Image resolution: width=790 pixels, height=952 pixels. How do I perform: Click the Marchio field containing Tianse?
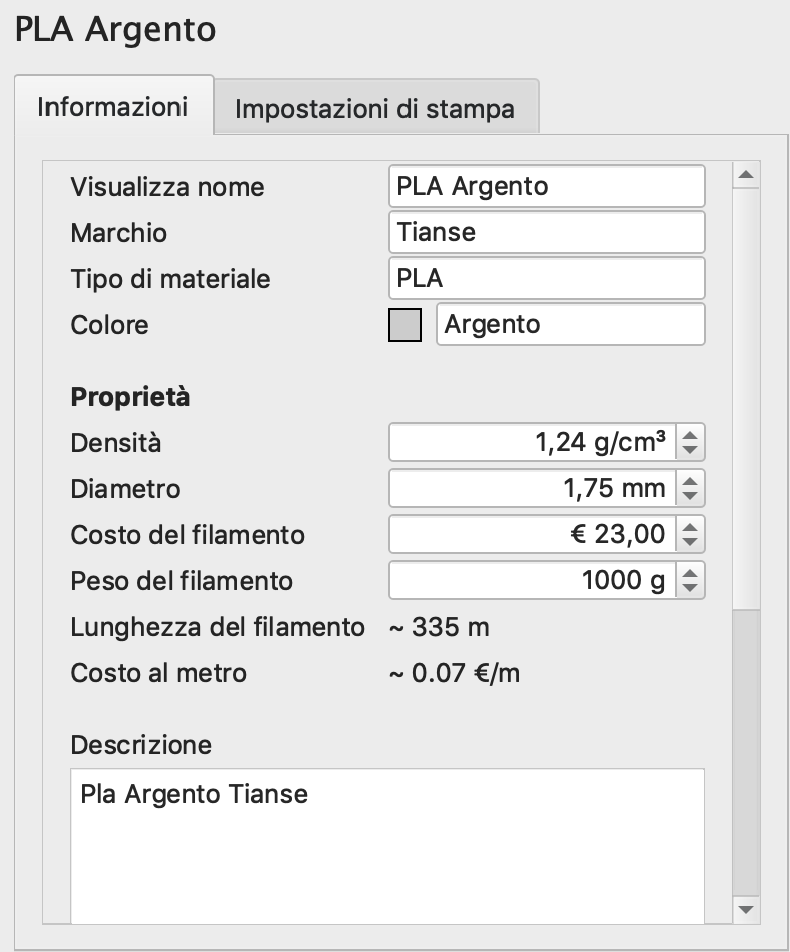(546, 233)
